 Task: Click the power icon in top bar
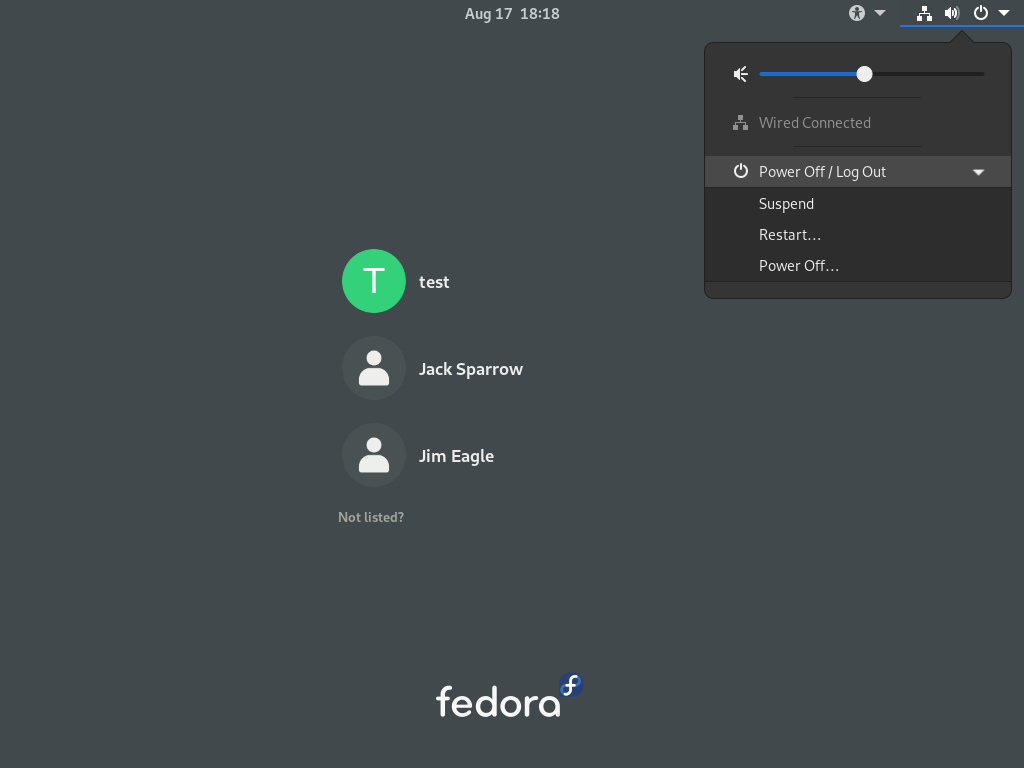[x=981, y=13]
